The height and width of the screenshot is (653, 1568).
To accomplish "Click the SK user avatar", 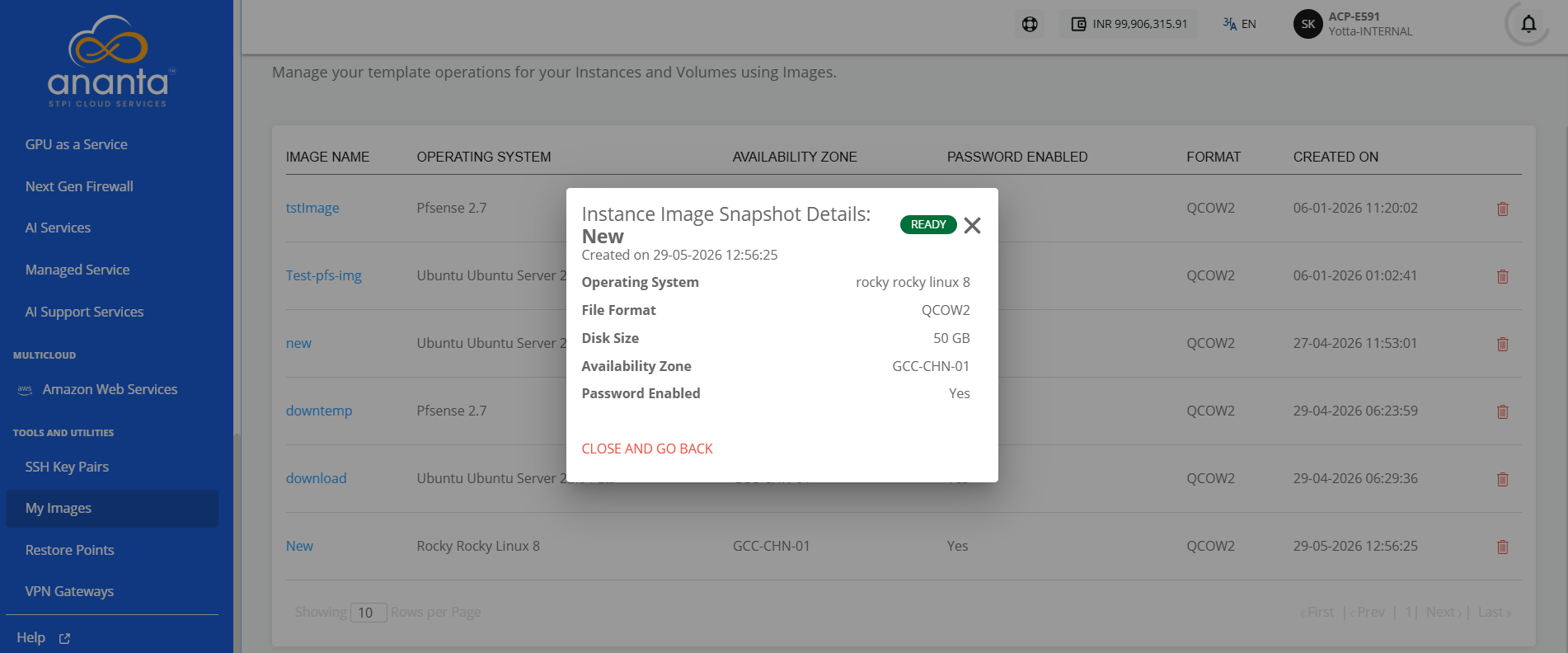I will [1307, 24].
